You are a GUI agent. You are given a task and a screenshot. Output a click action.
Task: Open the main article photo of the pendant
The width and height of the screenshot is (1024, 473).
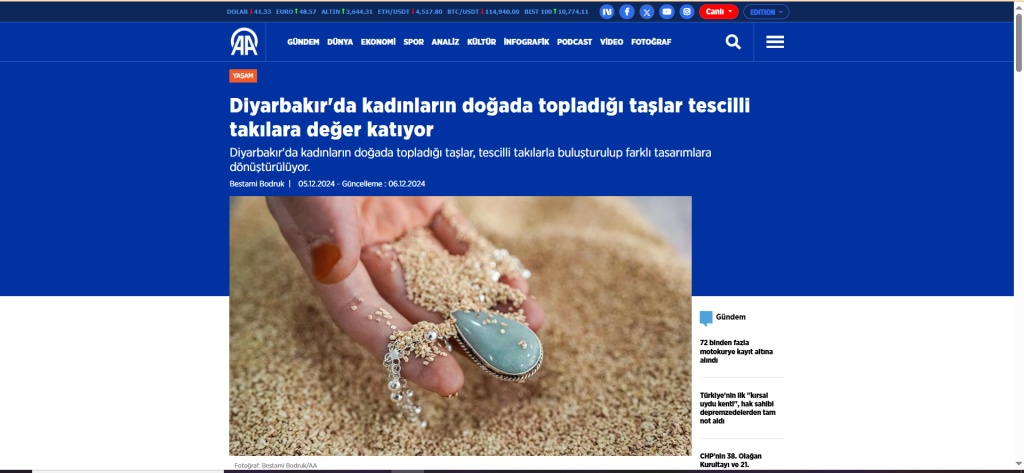click(460, 325)
